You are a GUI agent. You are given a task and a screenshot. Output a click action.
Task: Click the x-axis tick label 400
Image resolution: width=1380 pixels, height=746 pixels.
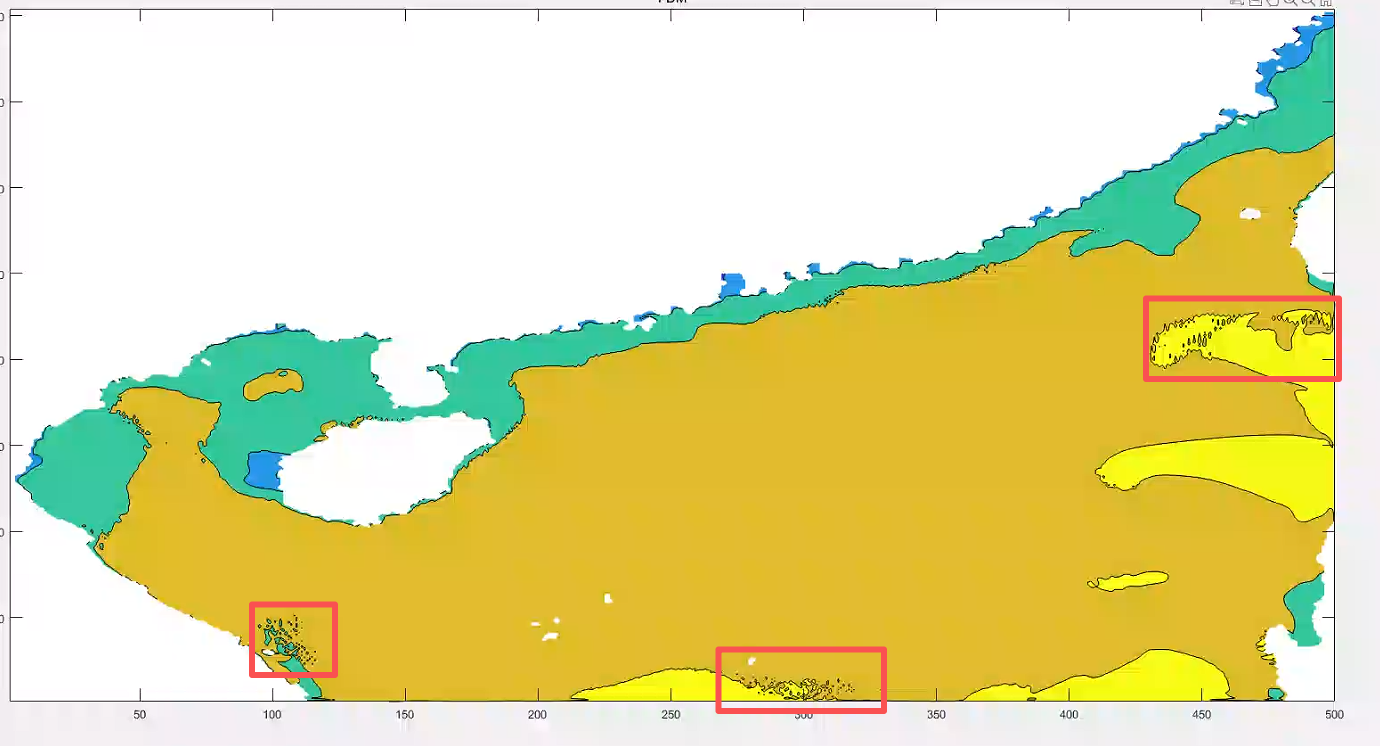click(x=1069, y=715)
